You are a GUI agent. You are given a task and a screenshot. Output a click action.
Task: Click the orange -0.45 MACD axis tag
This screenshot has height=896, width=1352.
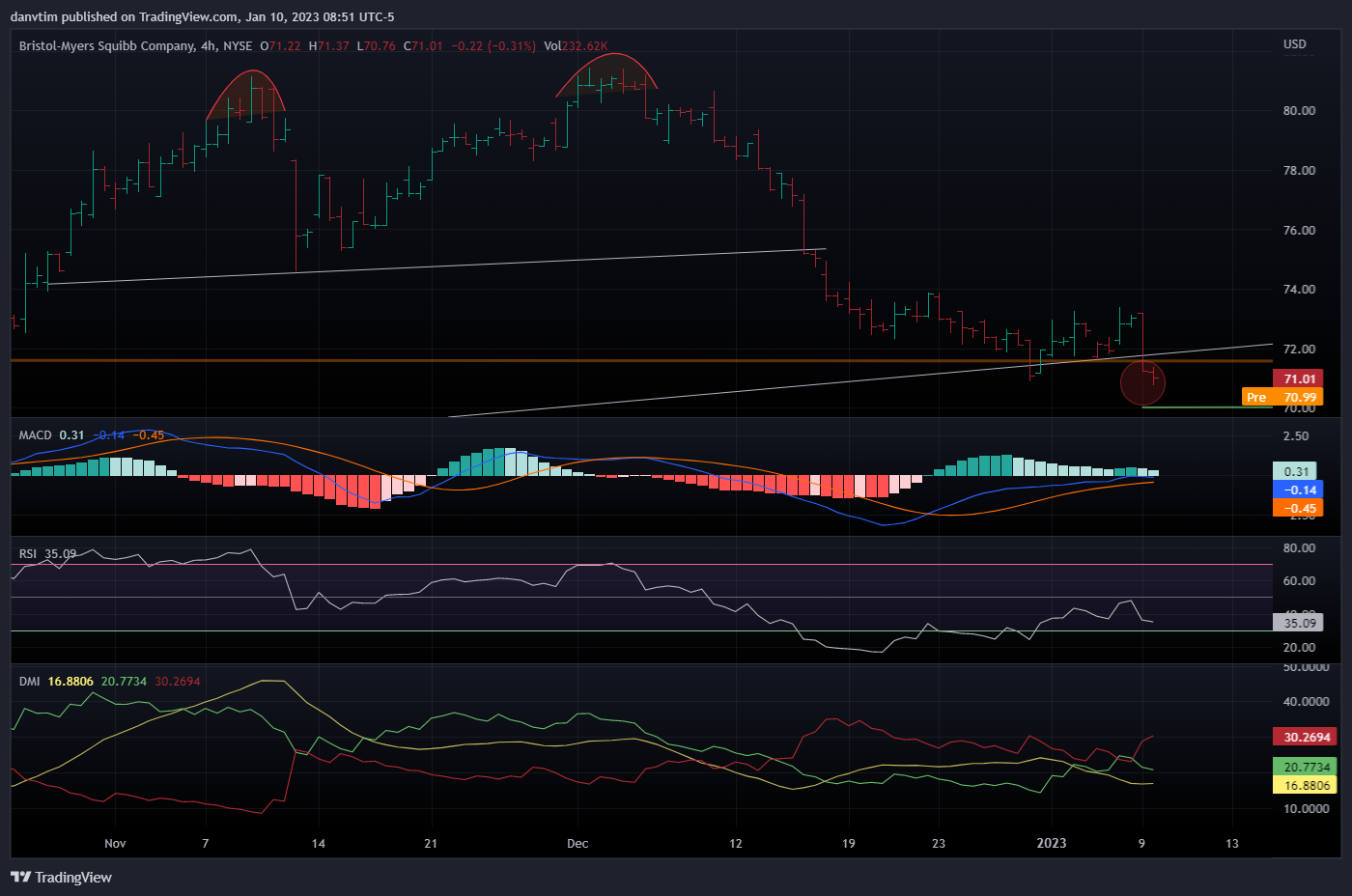point(1298,508)
